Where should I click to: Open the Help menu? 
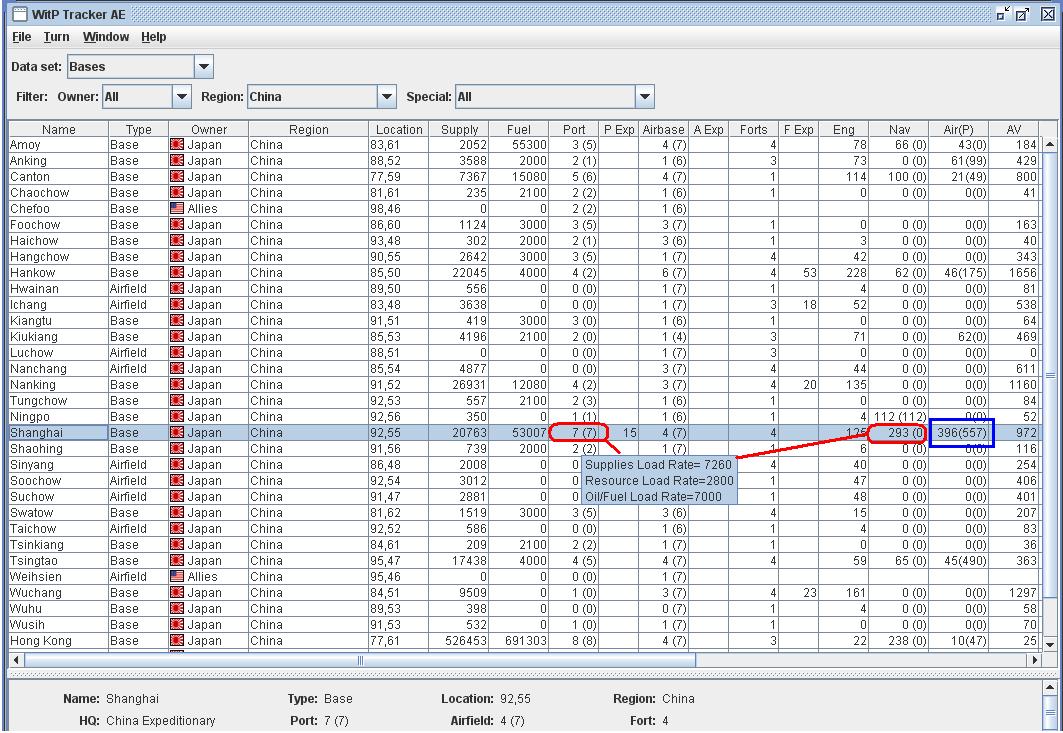[x=153, y=37]
